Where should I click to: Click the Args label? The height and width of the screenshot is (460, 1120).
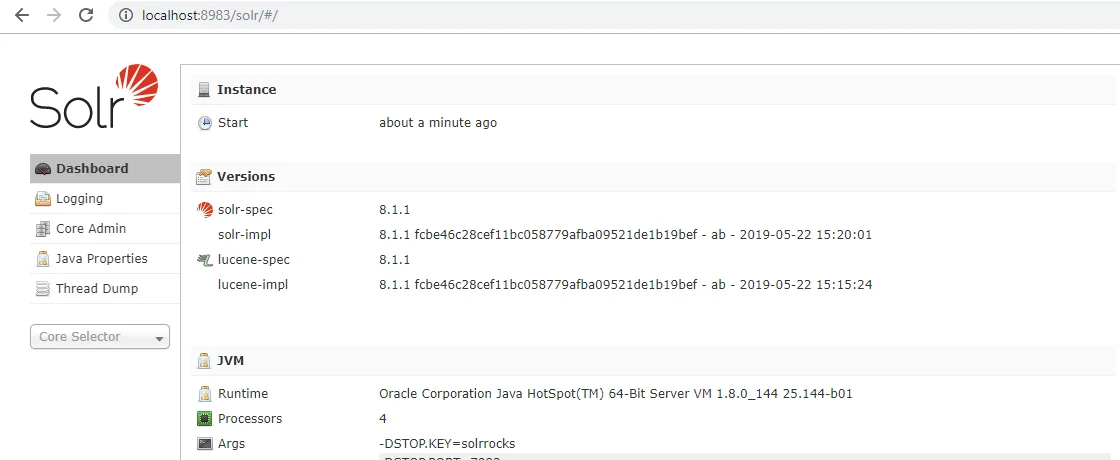[x=231, y=444]
